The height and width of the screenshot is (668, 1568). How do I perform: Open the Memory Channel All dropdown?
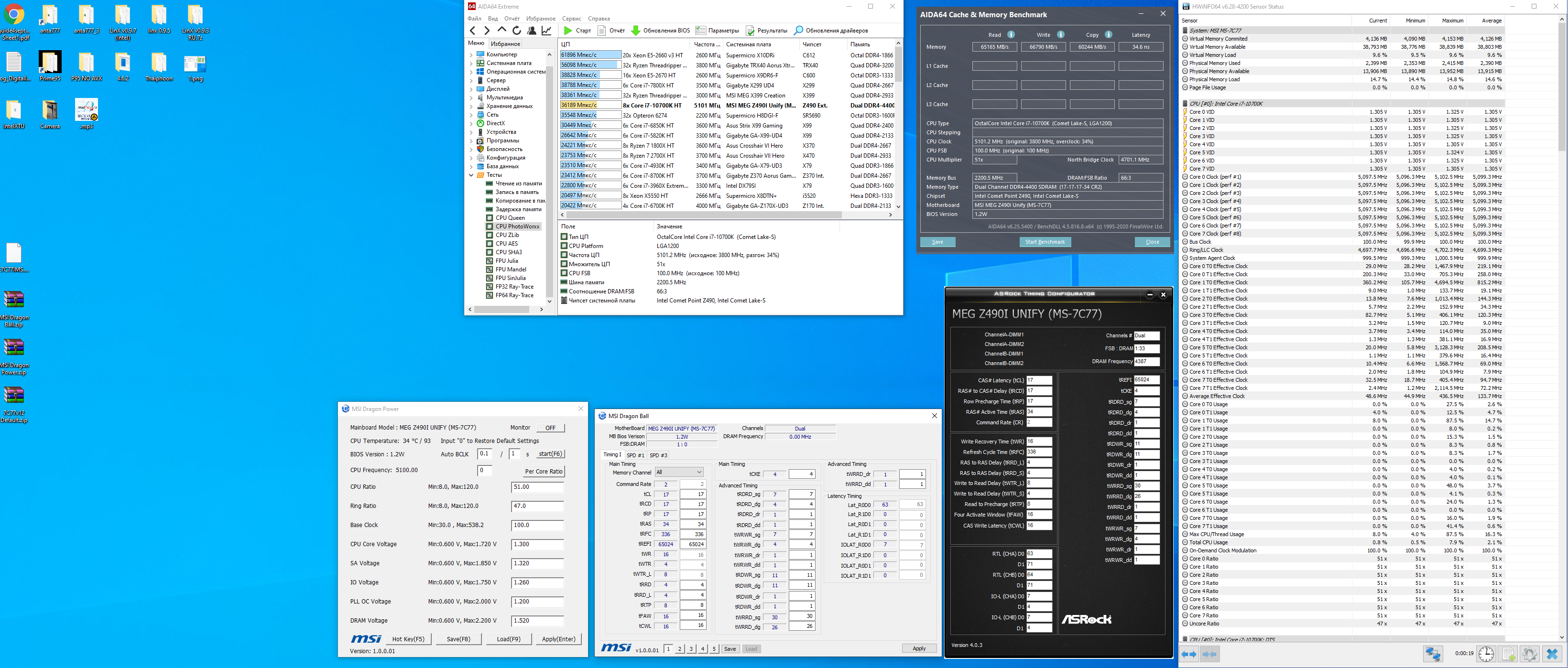point(679,472)
